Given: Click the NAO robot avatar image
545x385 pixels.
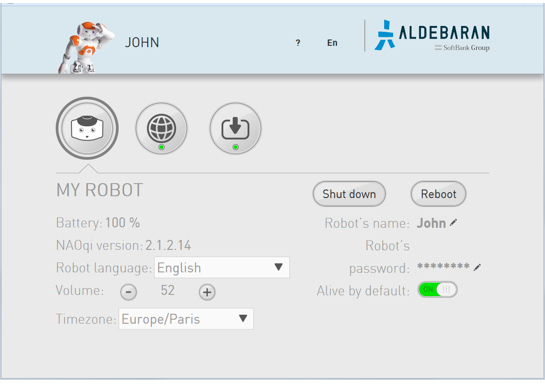Looking at the screenshot, I should 87,47.
